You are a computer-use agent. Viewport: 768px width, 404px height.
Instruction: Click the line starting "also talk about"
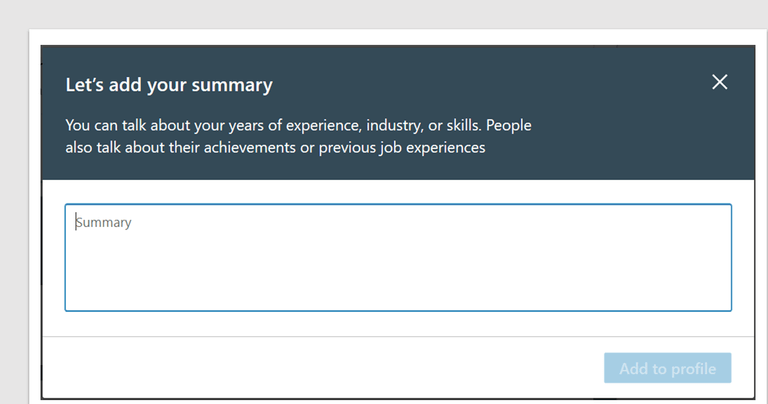[x=275, y=147]
